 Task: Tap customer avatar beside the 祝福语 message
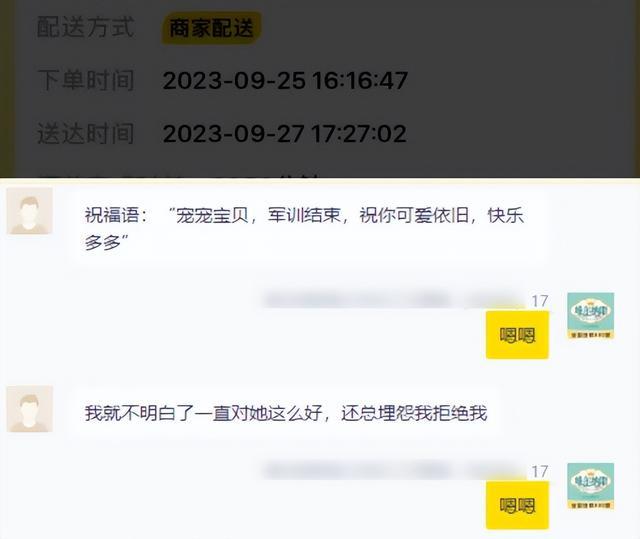pyautogui.click(x=29, y=211)
